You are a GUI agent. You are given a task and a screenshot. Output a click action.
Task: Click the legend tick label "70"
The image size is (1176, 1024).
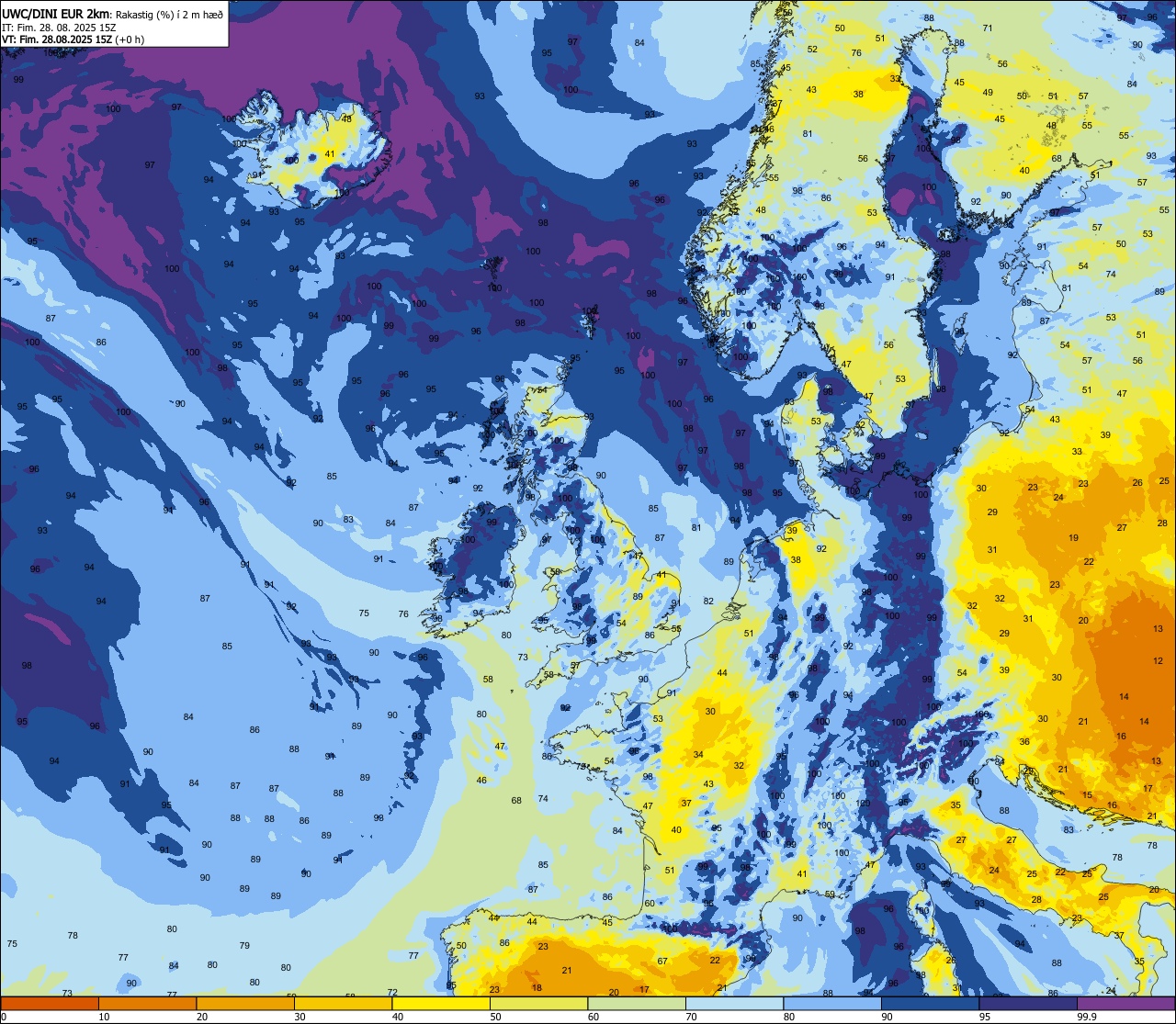click(691, 1017)
